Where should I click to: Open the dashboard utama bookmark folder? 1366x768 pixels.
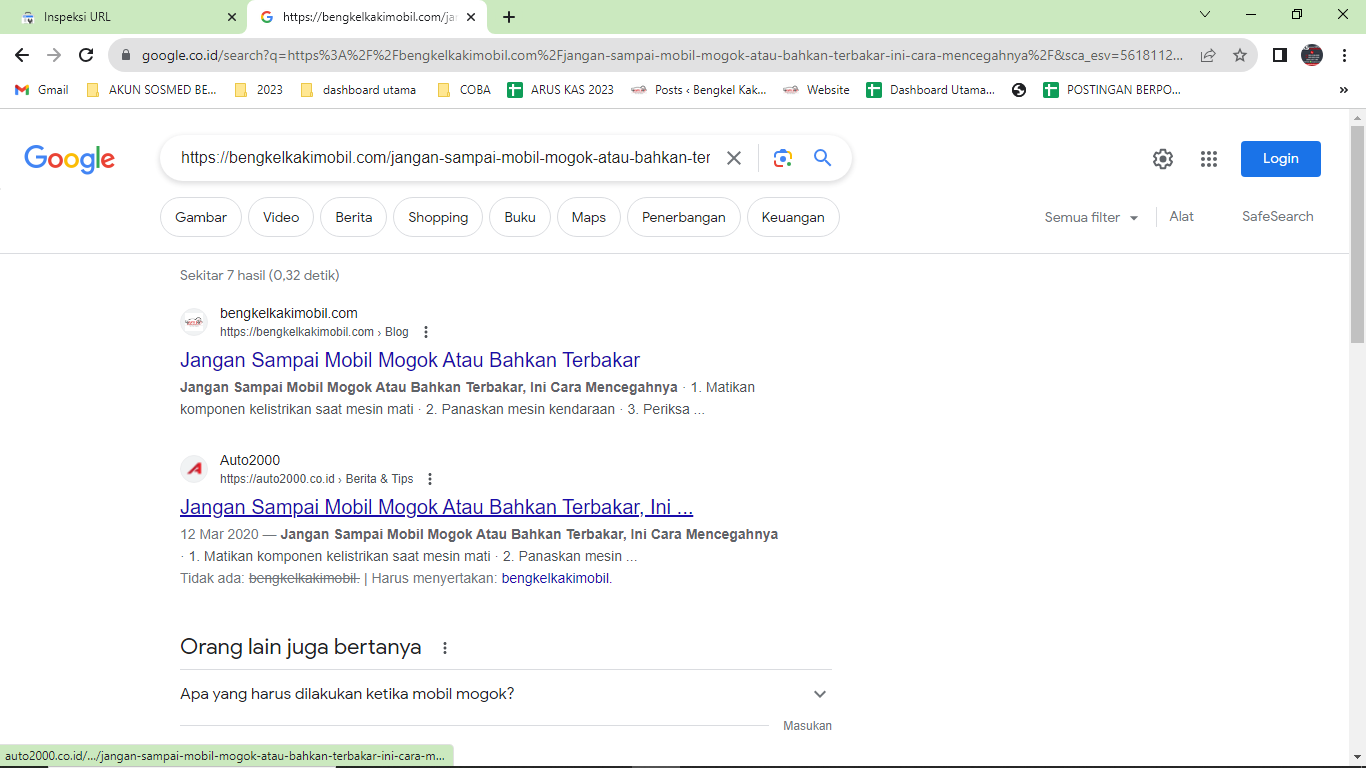[x=358, y=90]
